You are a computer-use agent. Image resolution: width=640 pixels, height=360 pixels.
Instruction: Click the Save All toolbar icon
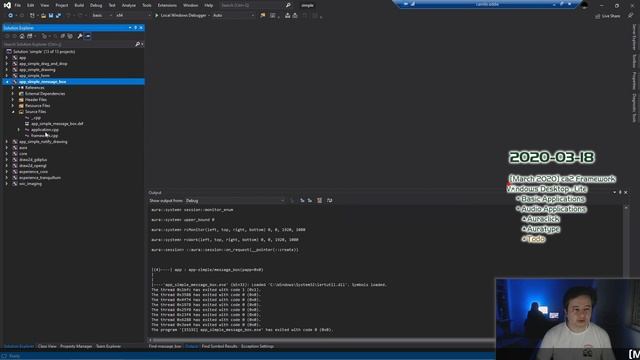click(58, 16)
